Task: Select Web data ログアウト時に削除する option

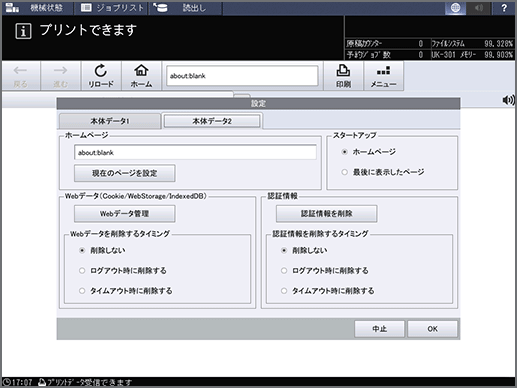Action: tap(82, 271)
